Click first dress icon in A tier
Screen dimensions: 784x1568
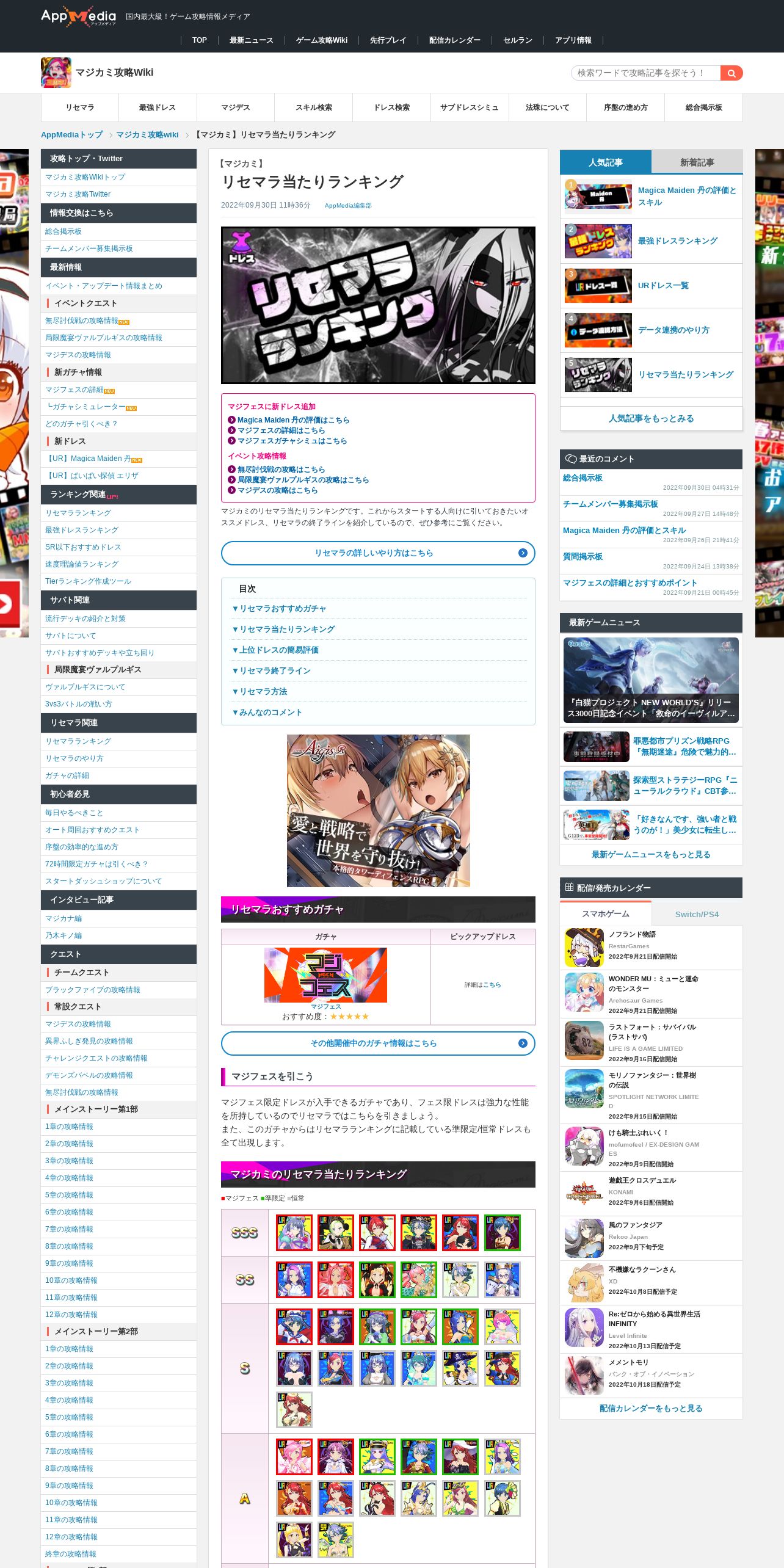294,1456
